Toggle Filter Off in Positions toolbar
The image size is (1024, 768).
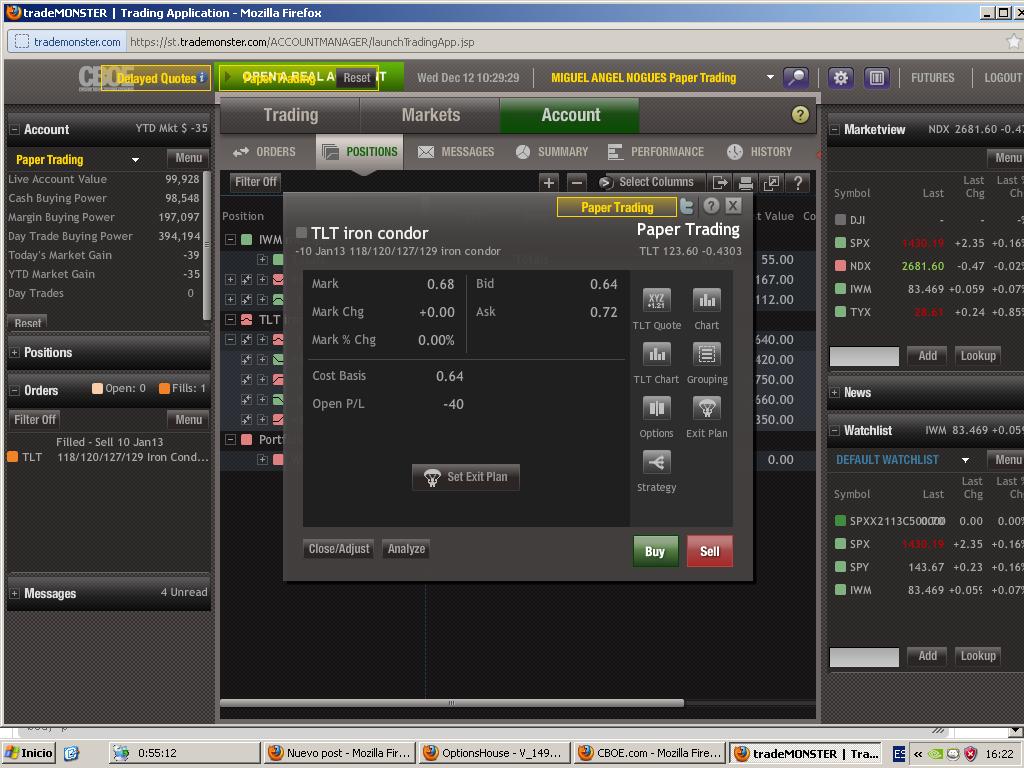click(255, 182)
